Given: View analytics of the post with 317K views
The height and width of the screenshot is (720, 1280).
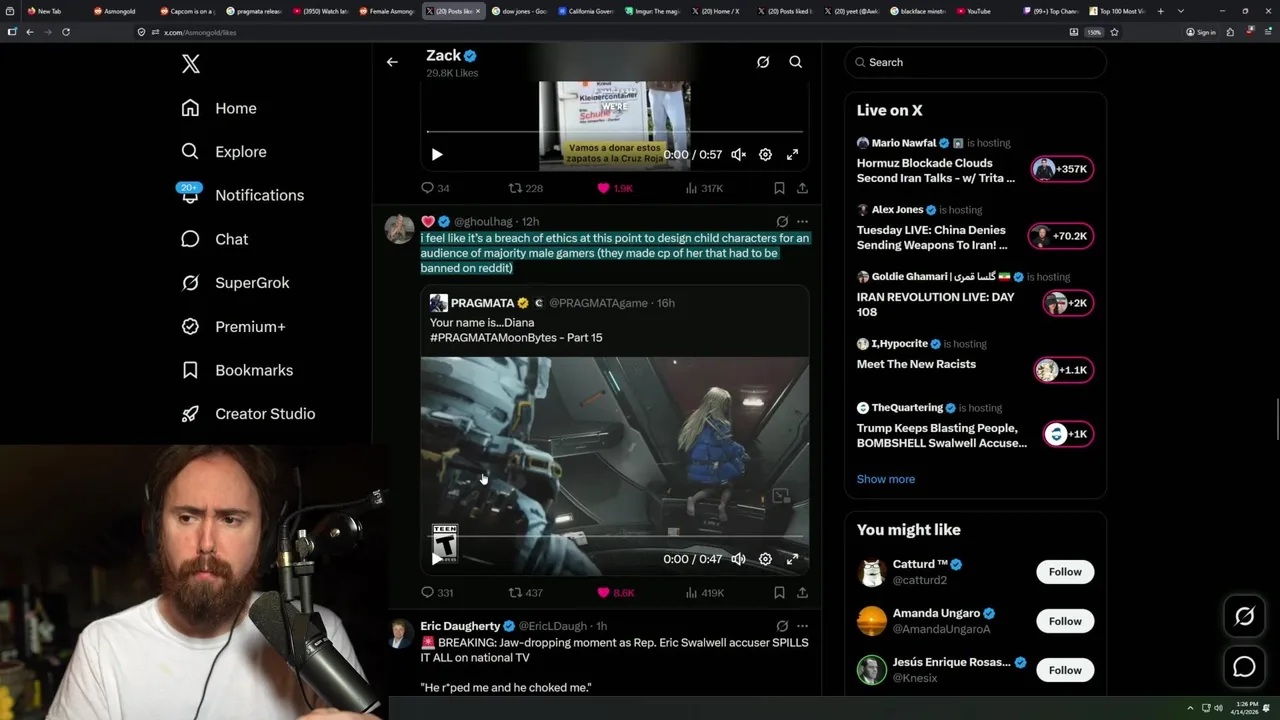Looking at the screenshot, I should (704, 188).
